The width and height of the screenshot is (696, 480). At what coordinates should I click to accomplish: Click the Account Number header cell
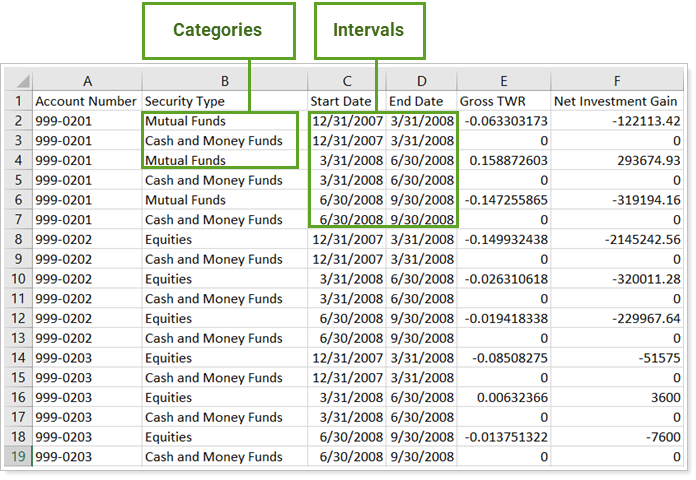[85, 101]
